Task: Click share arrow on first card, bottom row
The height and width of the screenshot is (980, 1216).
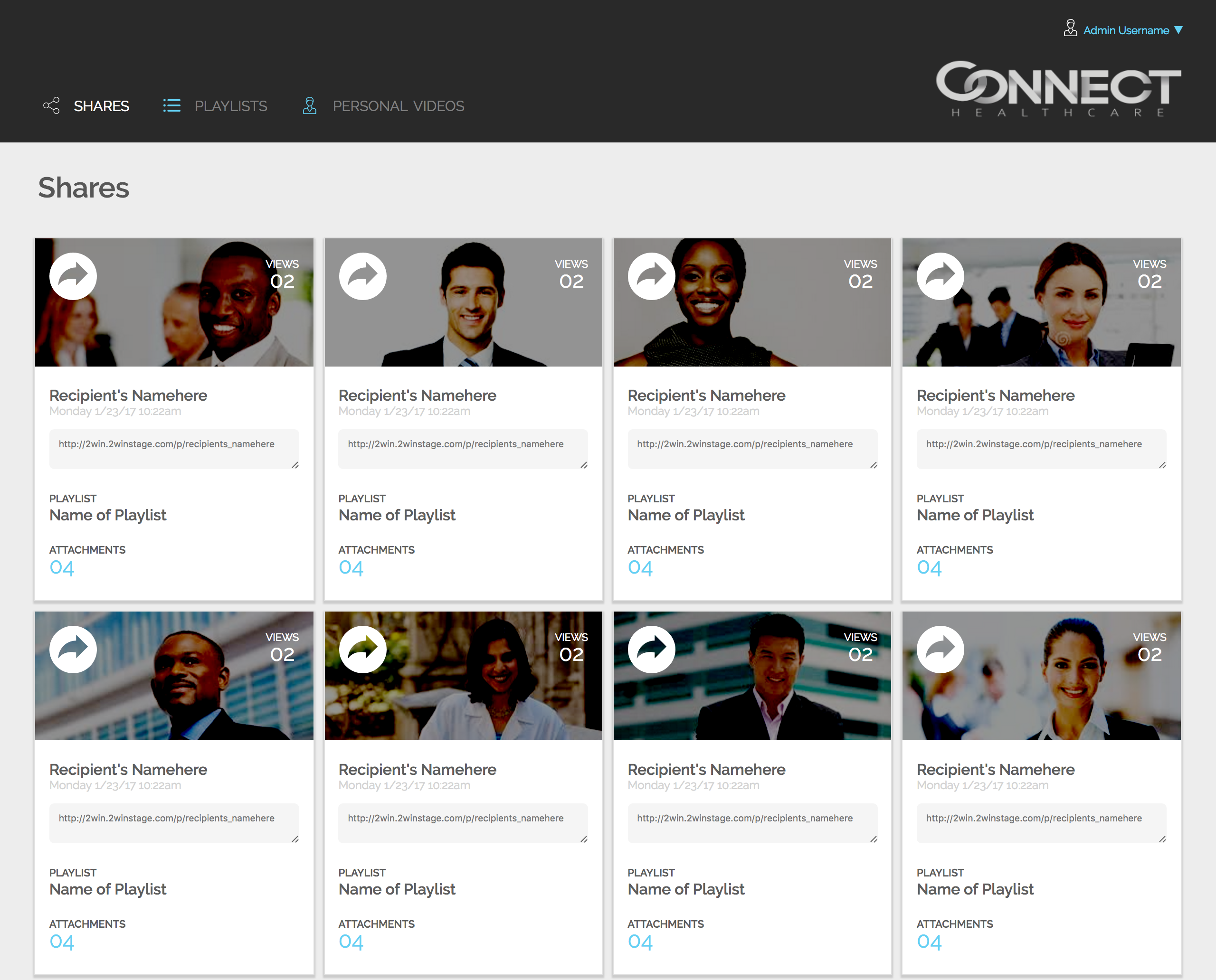Action: point(73,649)
